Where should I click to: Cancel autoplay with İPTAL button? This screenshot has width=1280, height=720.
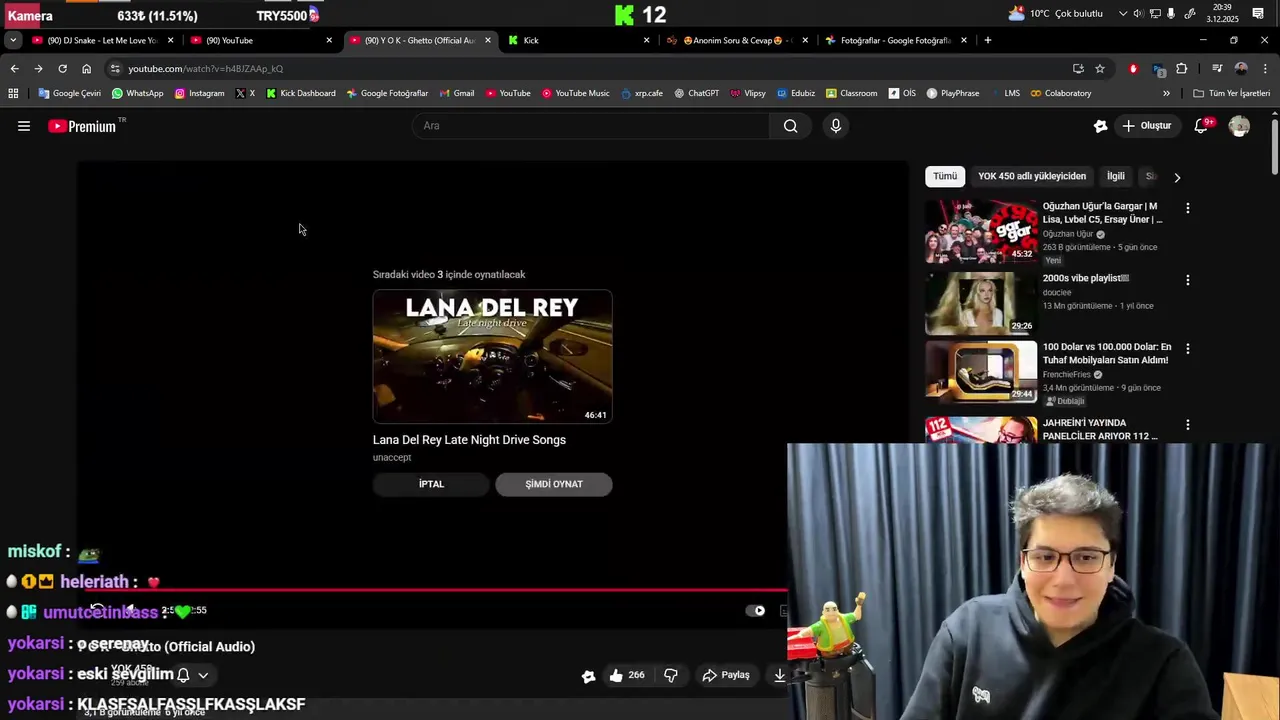pyautogui.click(x=431, y=484)
